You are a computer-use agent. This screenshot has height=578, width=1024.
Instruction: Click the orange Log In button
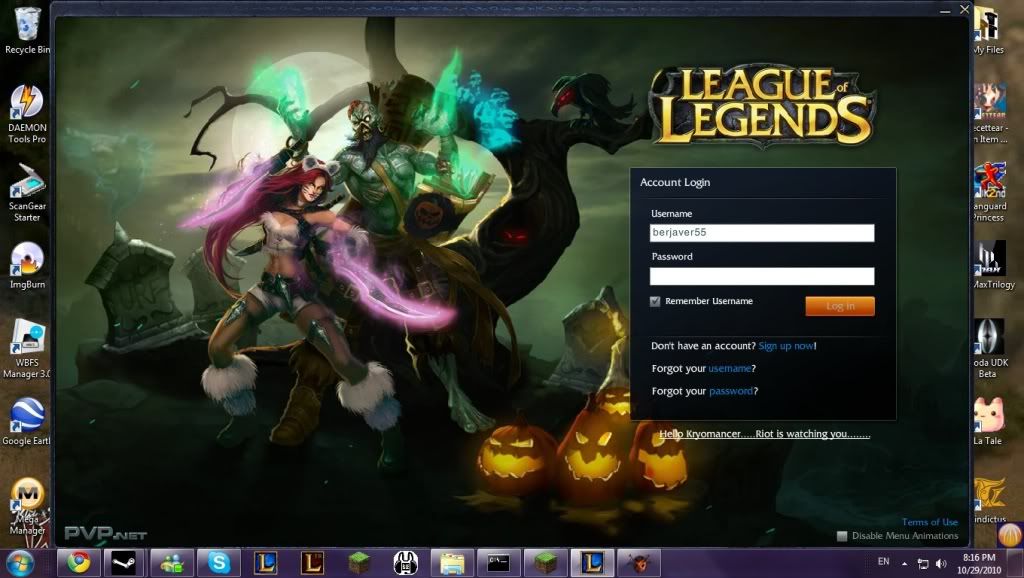840,306
